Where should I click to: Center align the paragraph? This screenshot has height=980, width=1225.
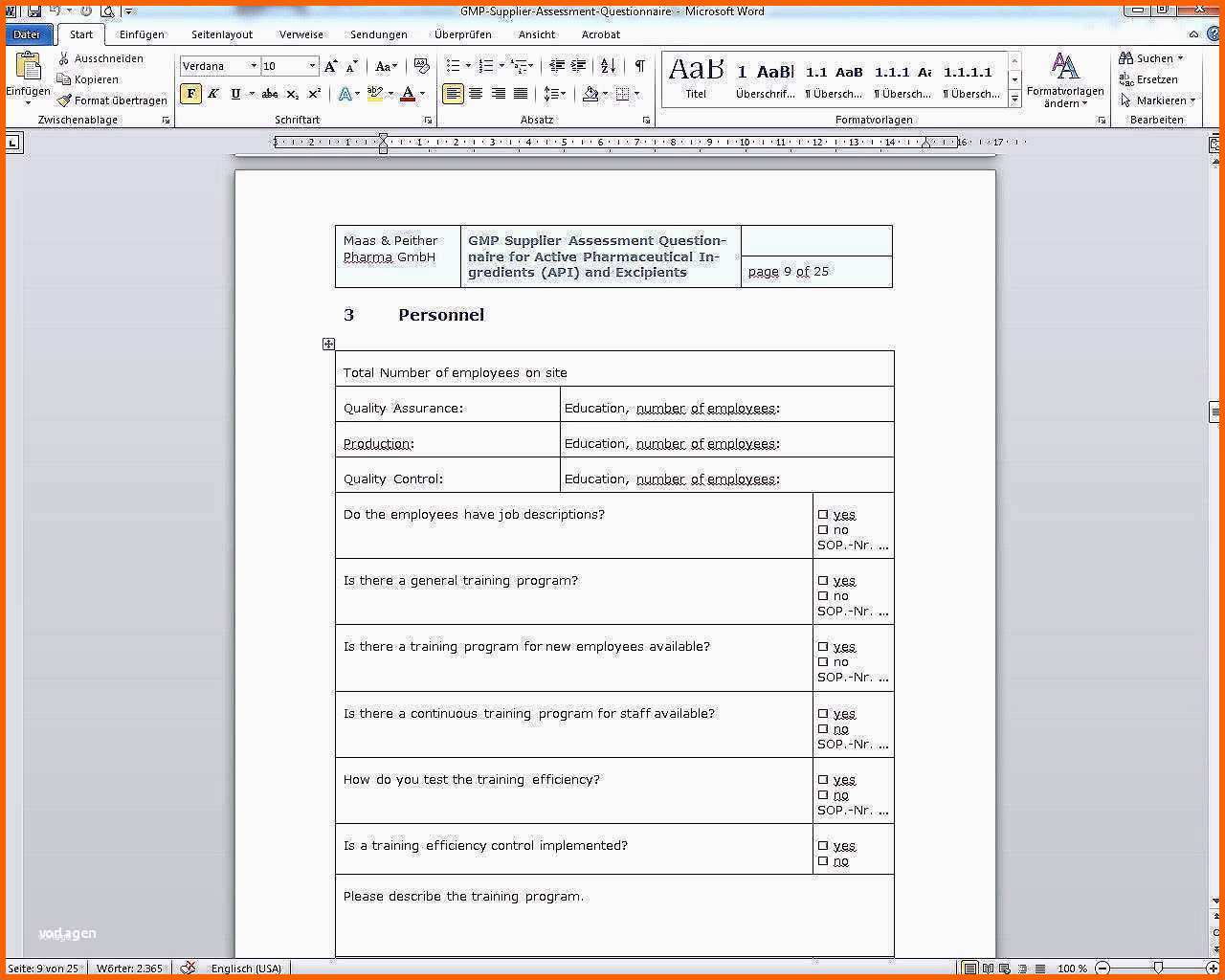click(x=476, y=94)
